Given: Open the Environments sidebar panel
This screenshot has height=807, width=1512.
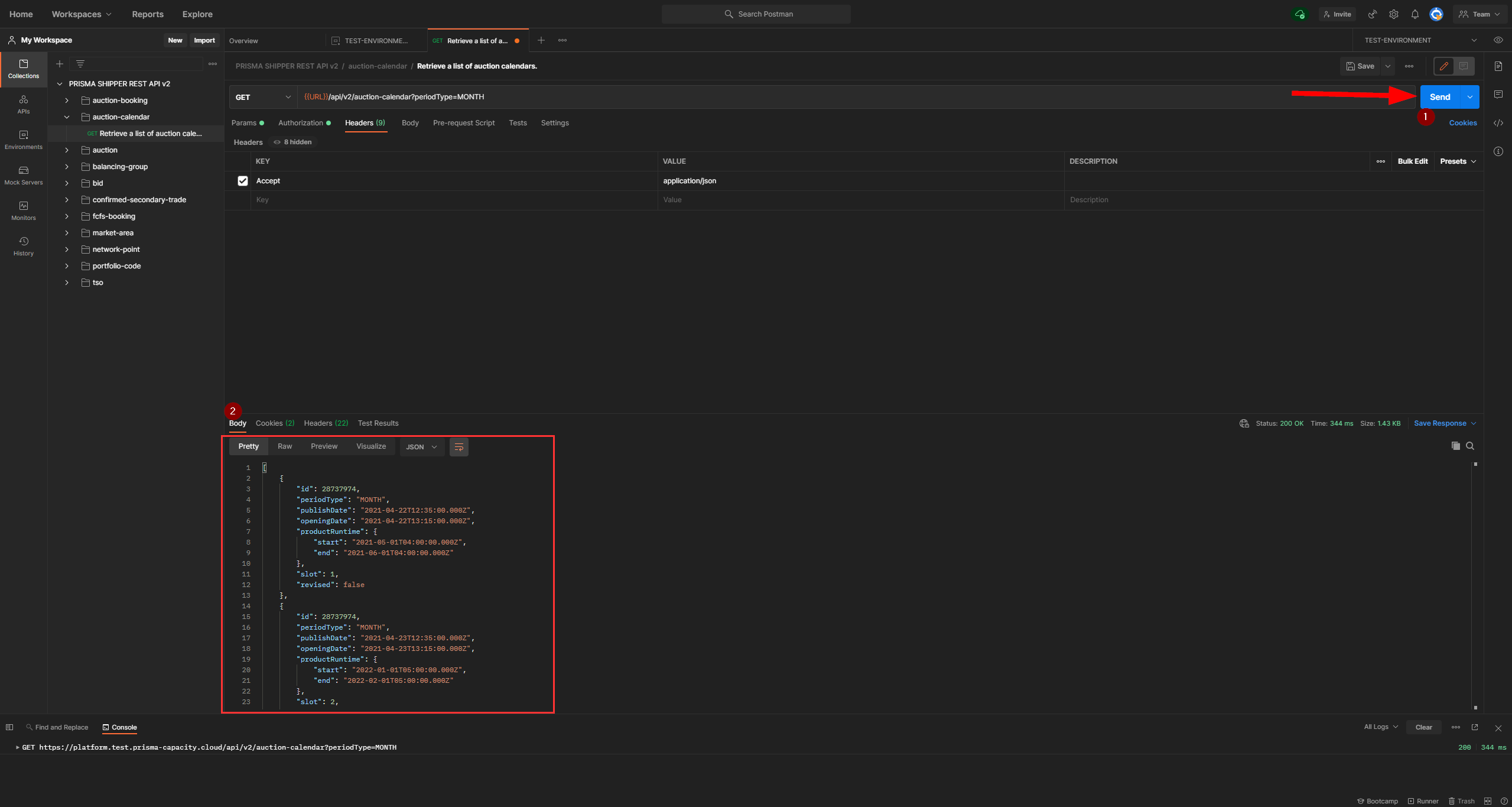Looking at the screenshot, I should click(x=24, y=140).
